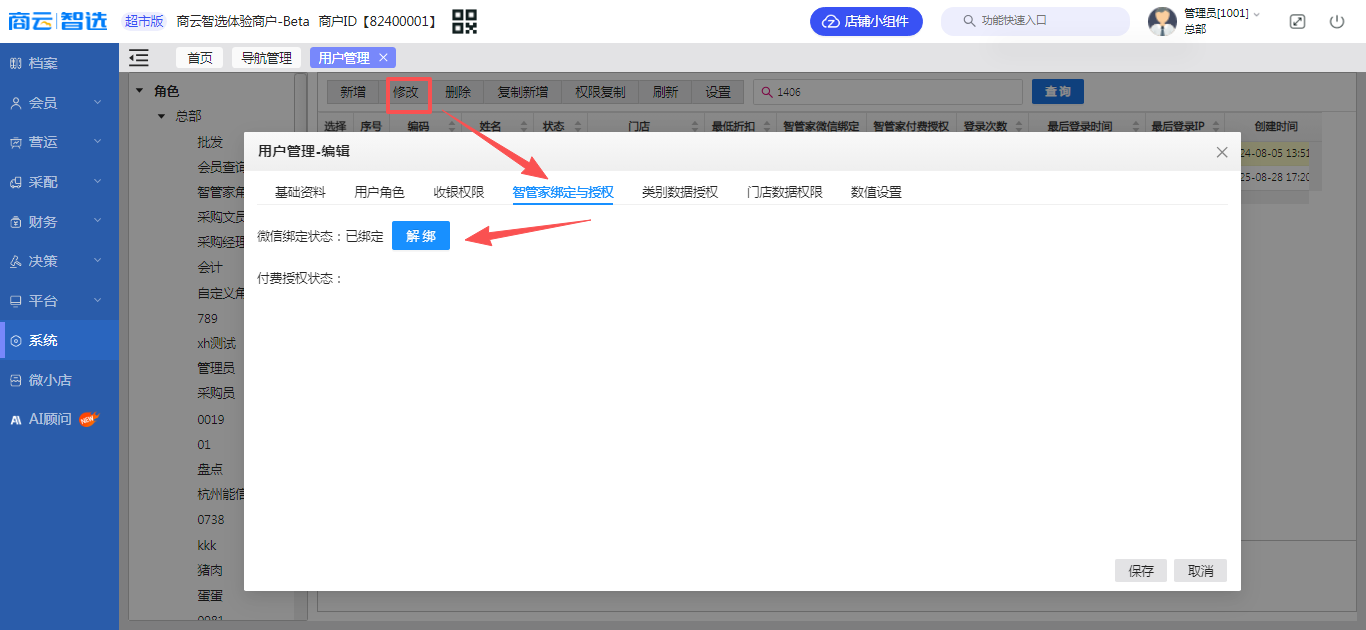Click the 功能快速入口 search field
The width and height of the screenshot is (1366, 630).
[1040, 21]
